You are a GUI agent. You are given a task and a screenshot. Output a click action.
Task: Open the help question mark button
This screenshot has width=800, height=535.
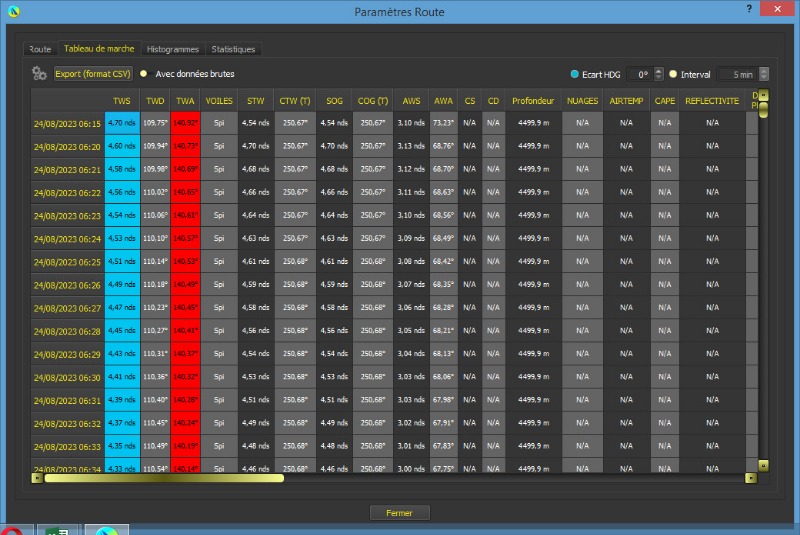(x=748, y=9)
